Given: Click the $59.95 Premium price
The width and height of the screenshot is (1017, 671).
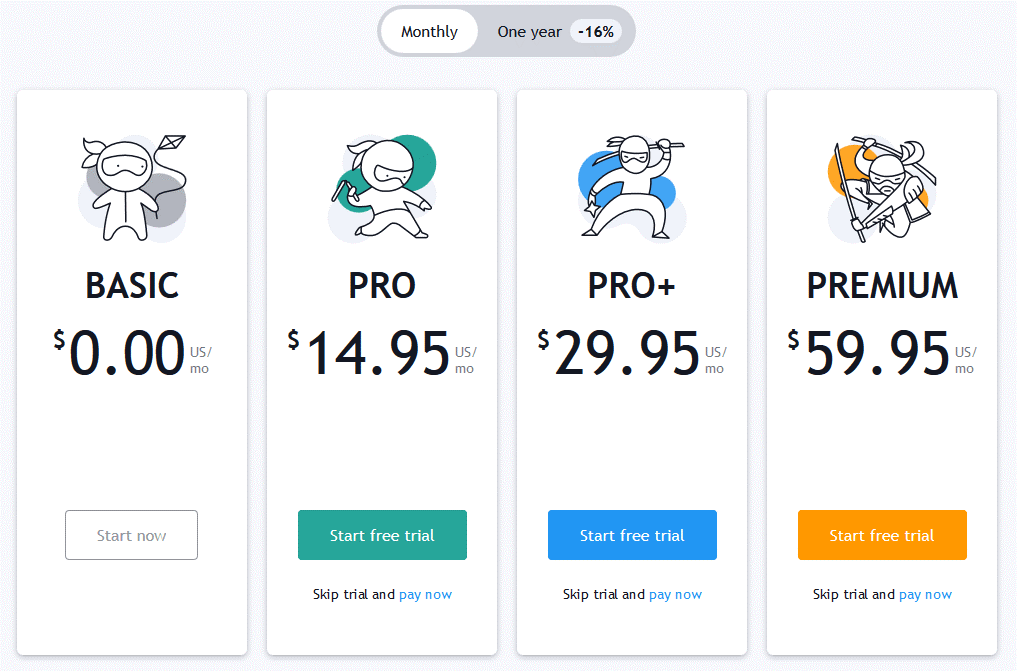Looking at the screenshot, I should click(x=882, y=353).
